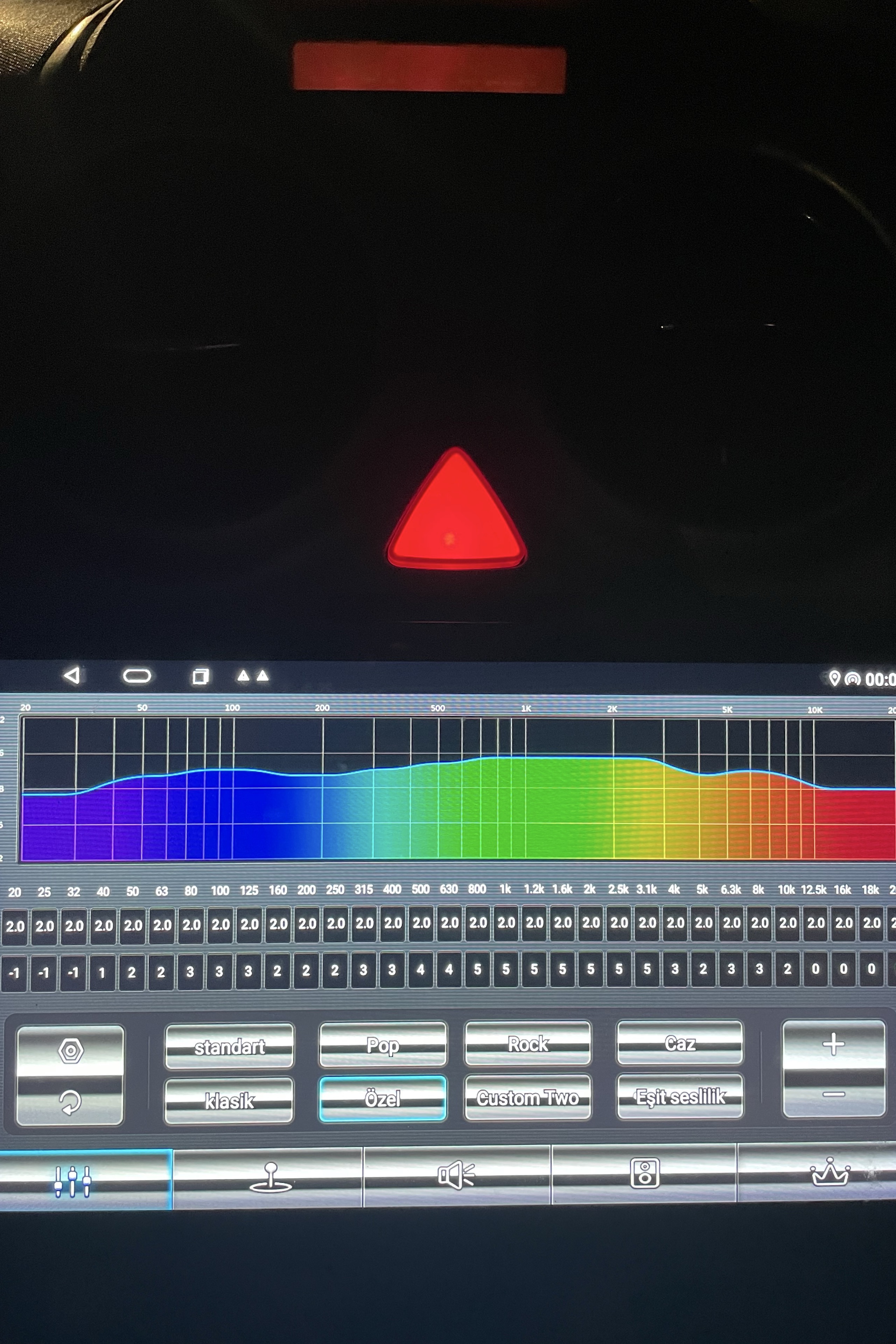The image size is (896, 1344).
Task: Tap the "2K" axis marker above the graph
Action: tap(612, 708)
